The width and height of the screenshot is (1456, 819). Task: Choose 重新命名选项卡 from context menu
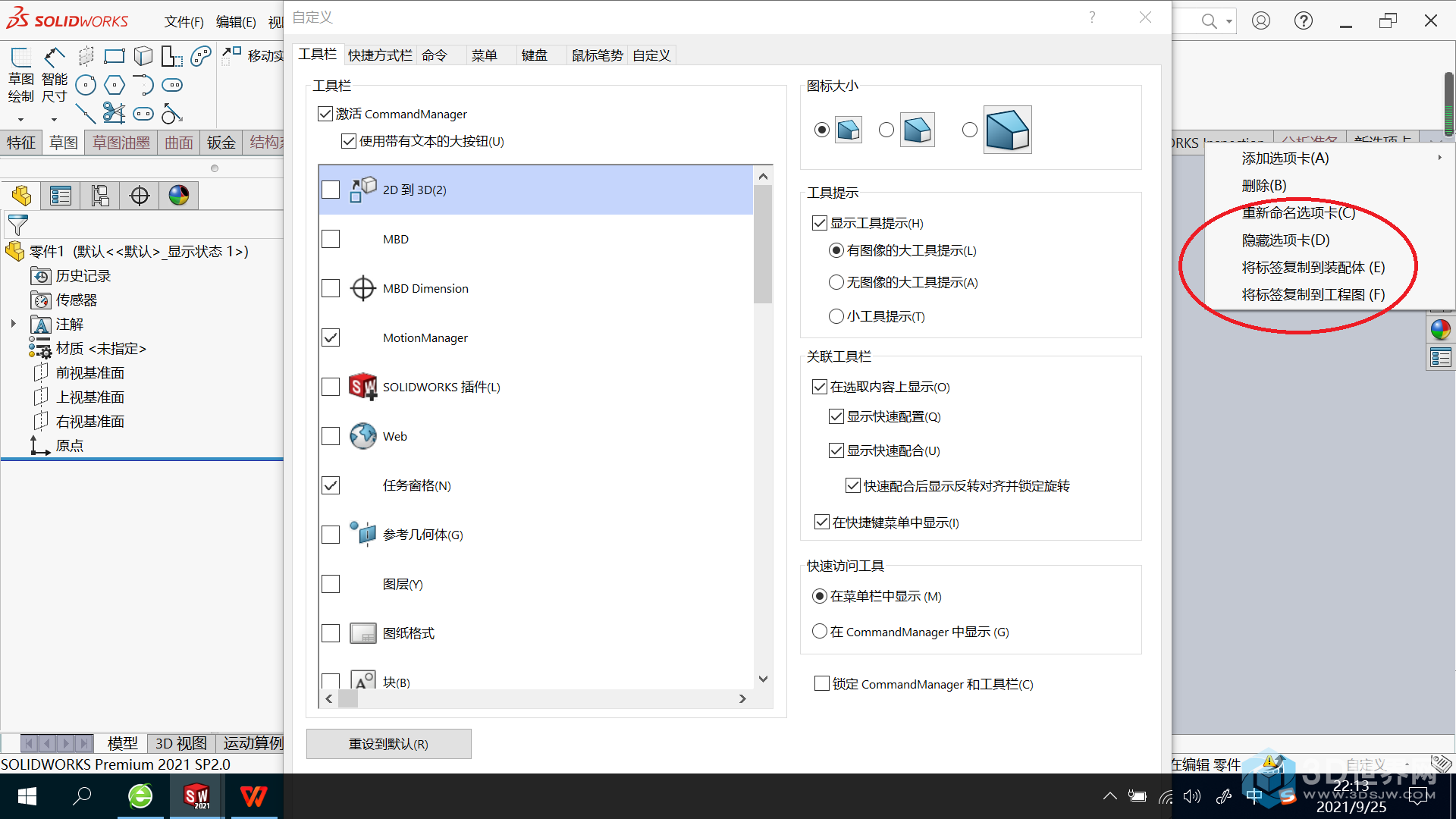pyautogui.click(x=1298, y=213)
